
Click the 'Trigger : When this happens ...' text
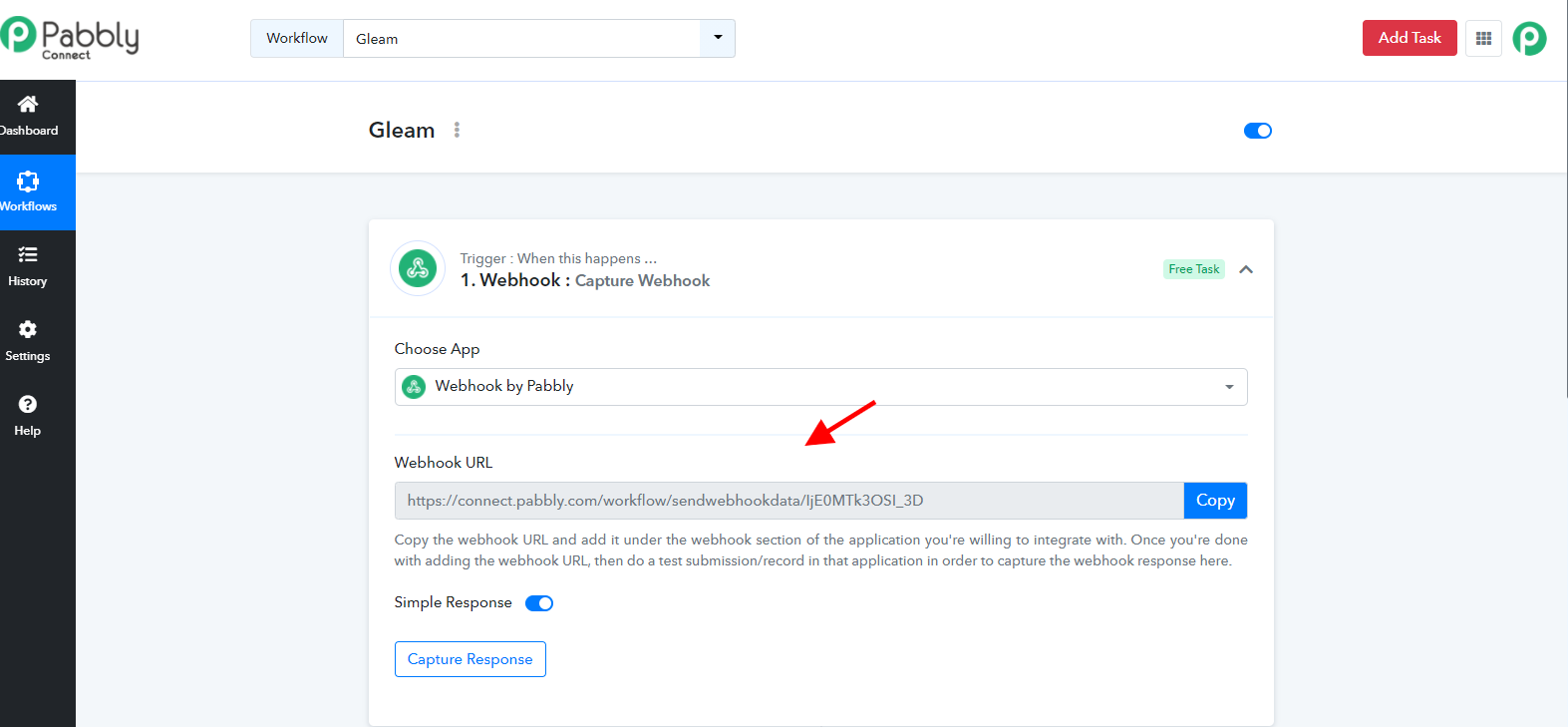tap(558, 258)
